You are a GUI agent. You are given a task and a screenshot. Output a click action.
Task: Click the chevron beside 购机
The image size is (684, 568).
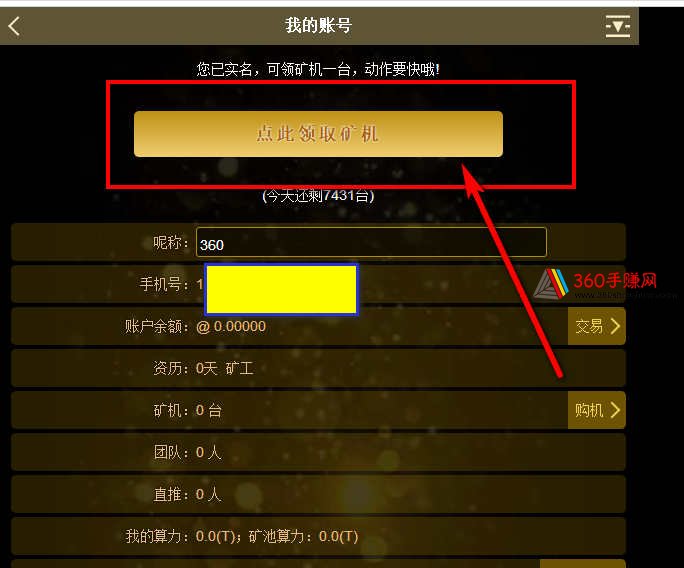(x=615, y=410)
